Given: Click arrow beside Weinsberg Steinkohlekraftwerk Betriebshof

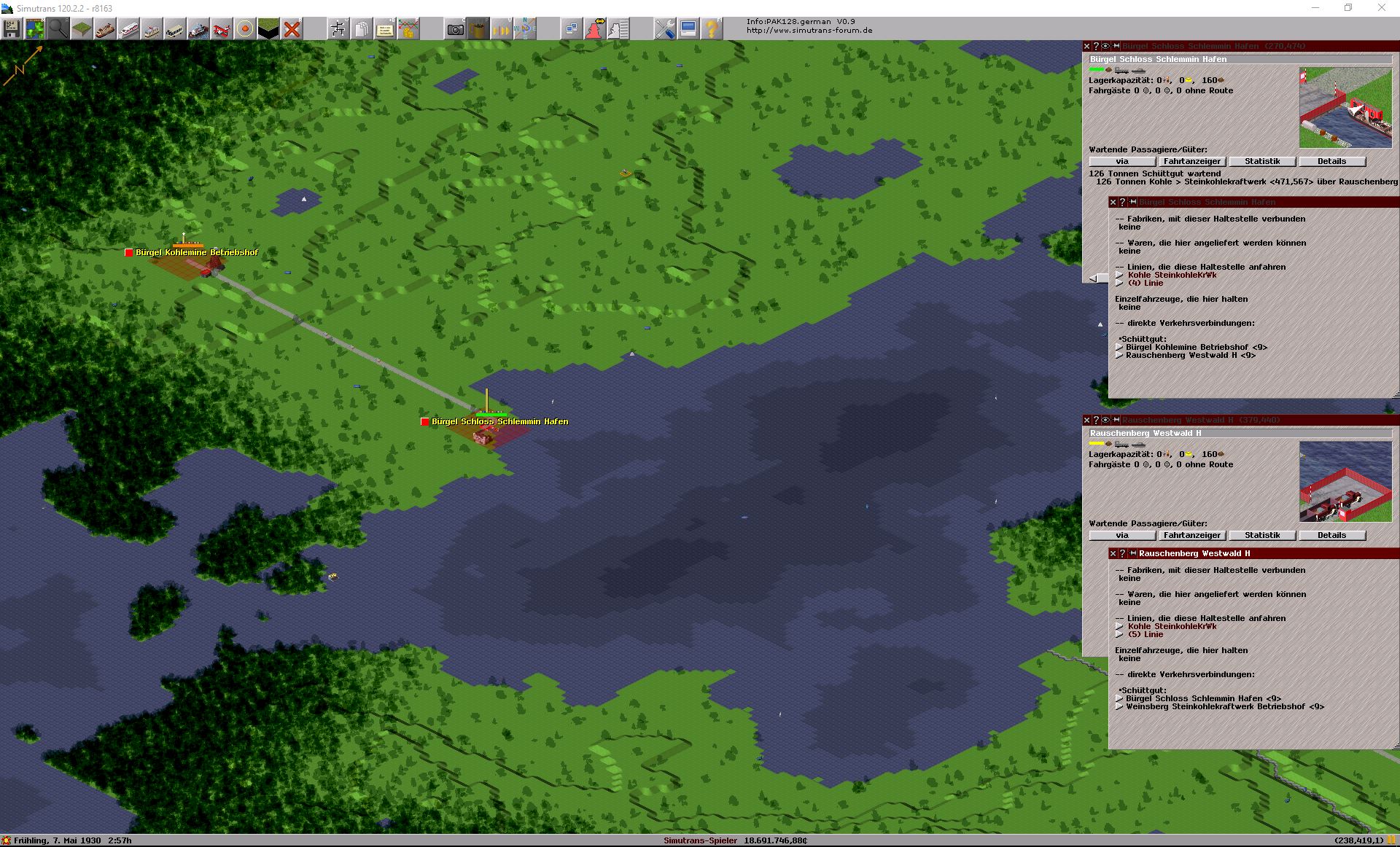Looking at the screenshot, I should (x=1119, y=707).
